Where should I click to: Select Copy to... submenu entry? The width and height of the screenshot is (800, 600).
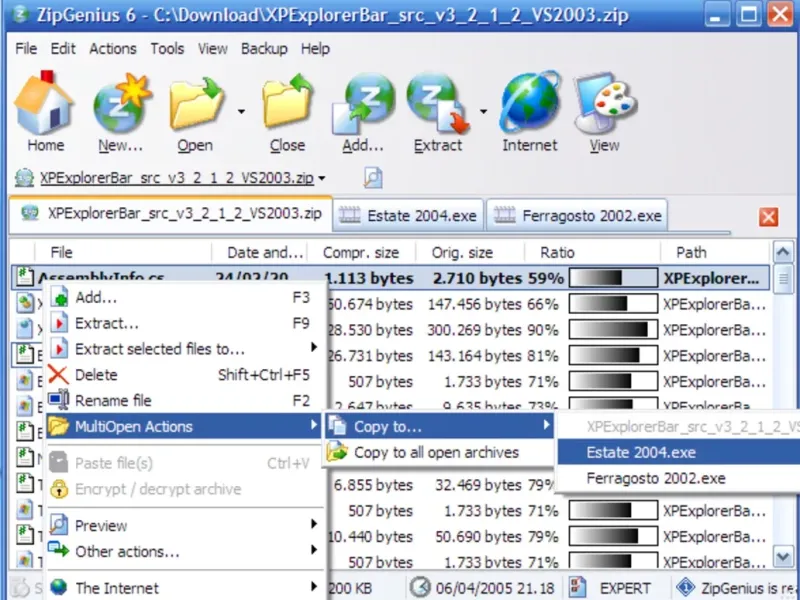pos(439,426)
